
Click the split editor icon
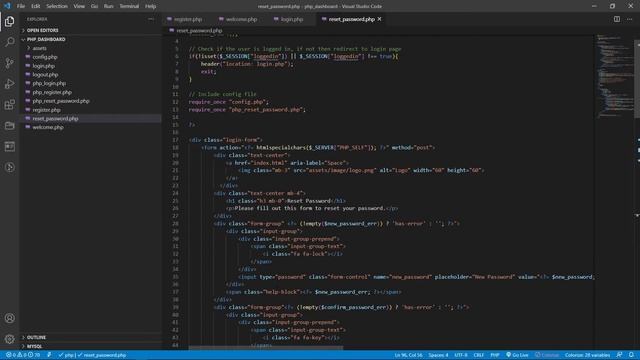pyautogui.click(x=617, y=19)
